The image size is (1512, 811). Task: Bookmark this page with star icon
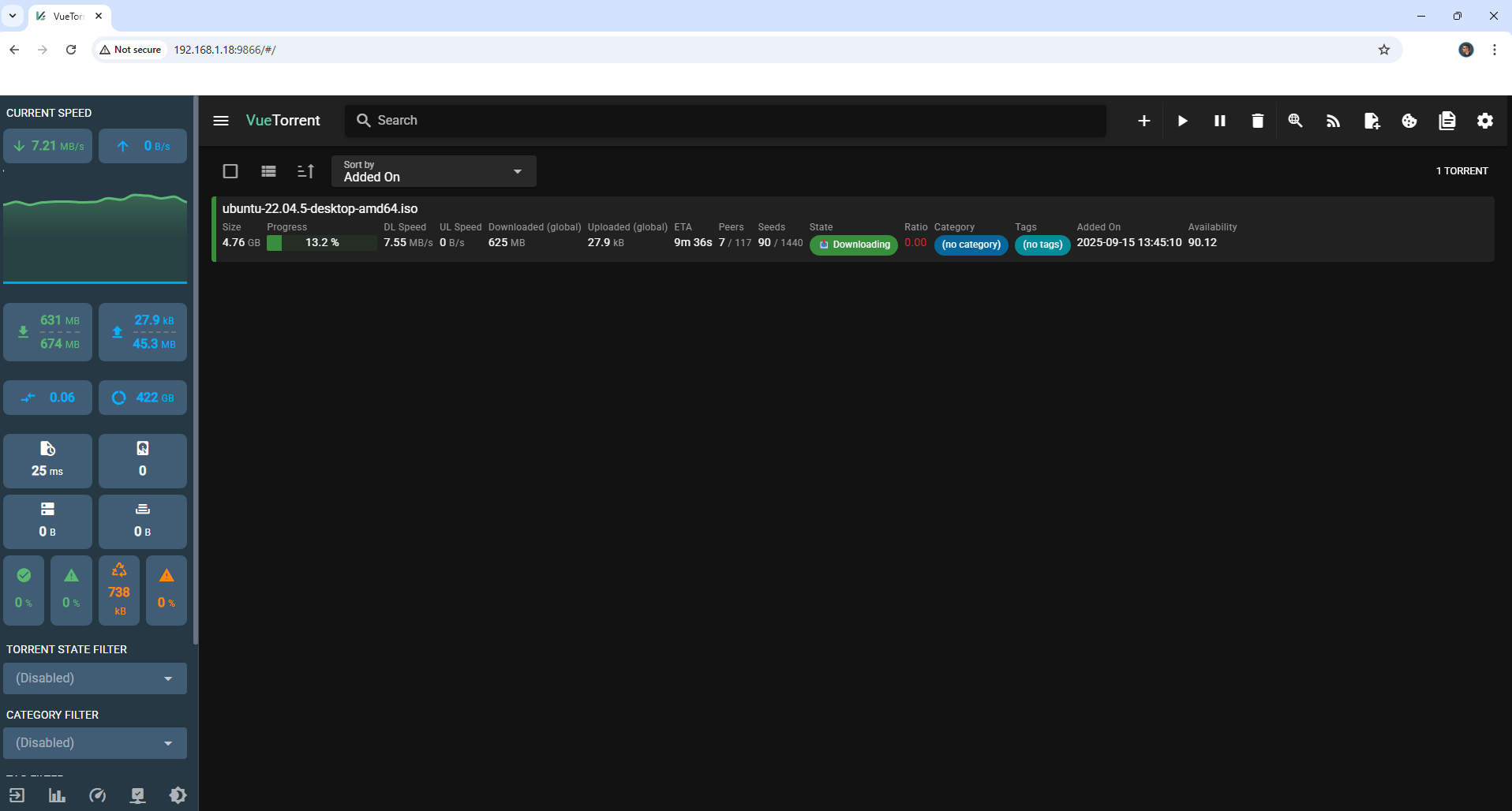(1384, 50)
